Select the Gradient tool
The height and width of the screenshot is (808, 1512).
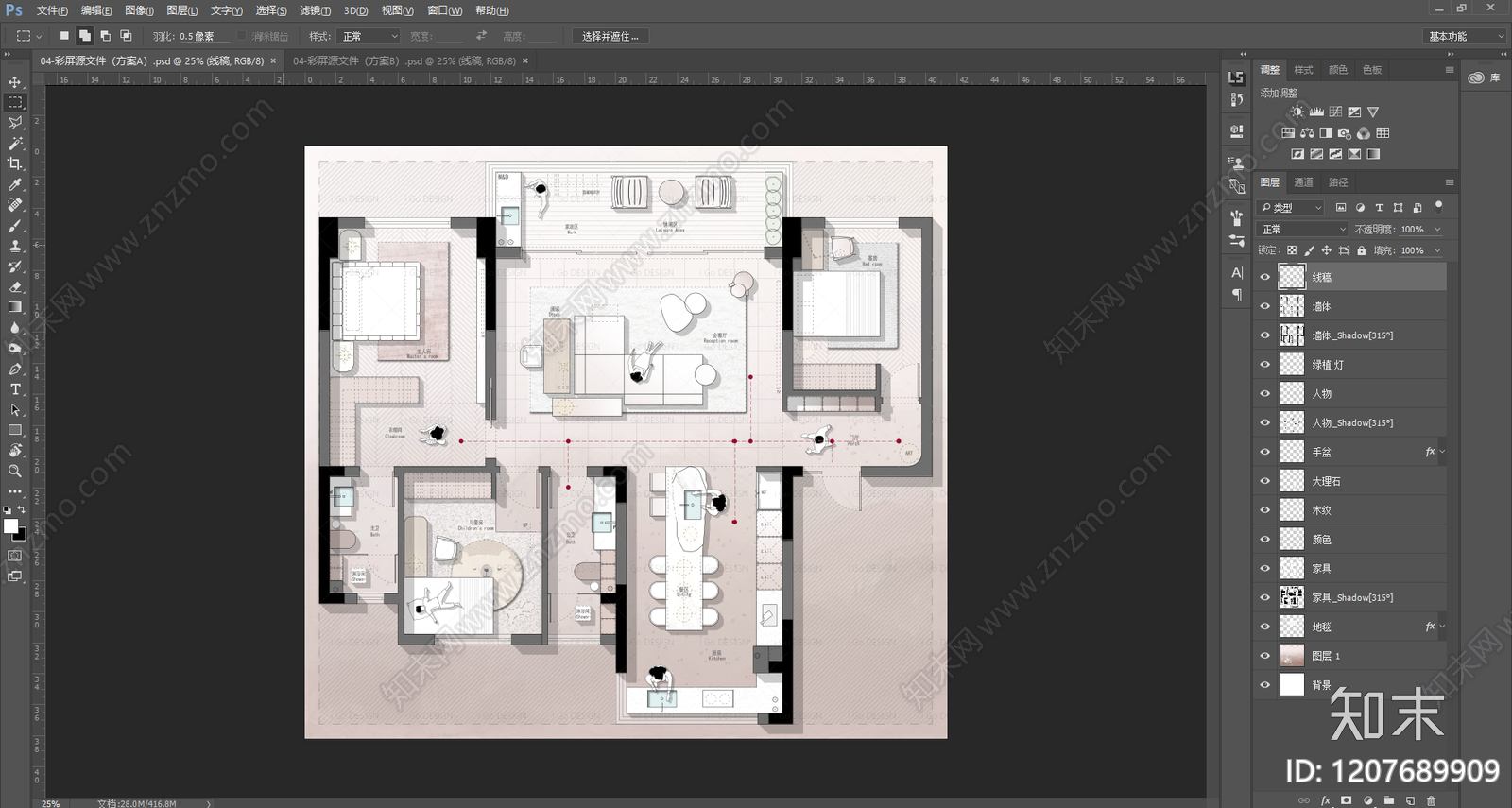[x=15, y=307]
